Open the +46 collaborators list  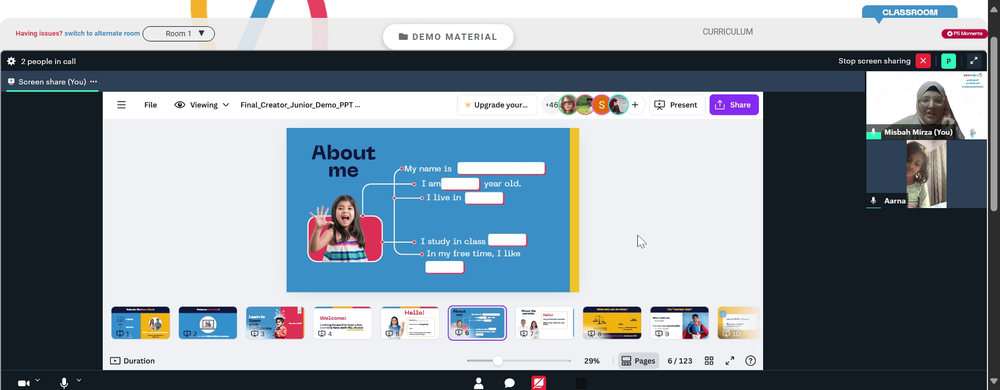[x=551, y=105]
